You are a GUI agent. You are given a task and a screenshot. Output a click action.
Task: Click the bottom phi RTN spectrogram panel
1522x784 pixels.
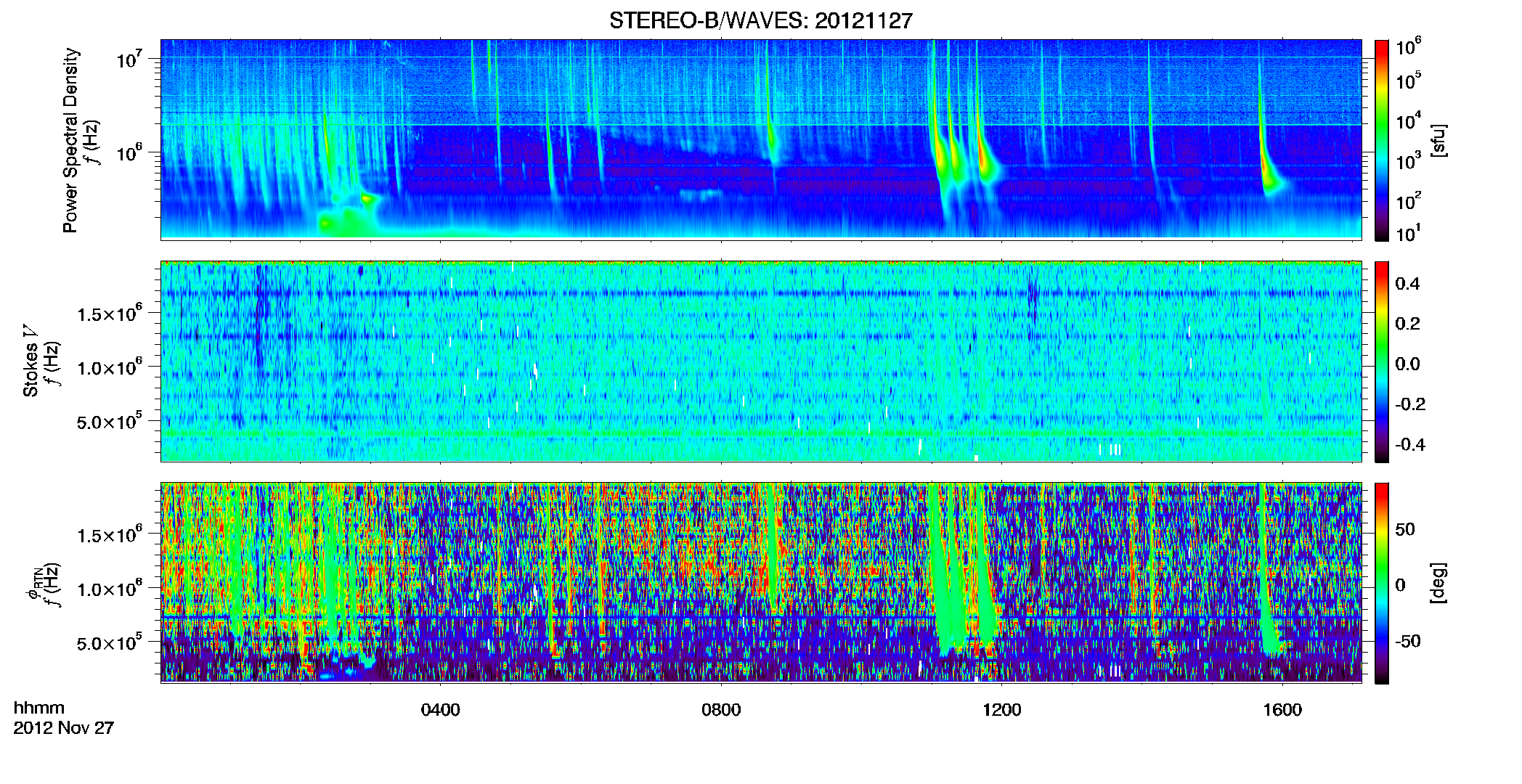coord(761,583)
